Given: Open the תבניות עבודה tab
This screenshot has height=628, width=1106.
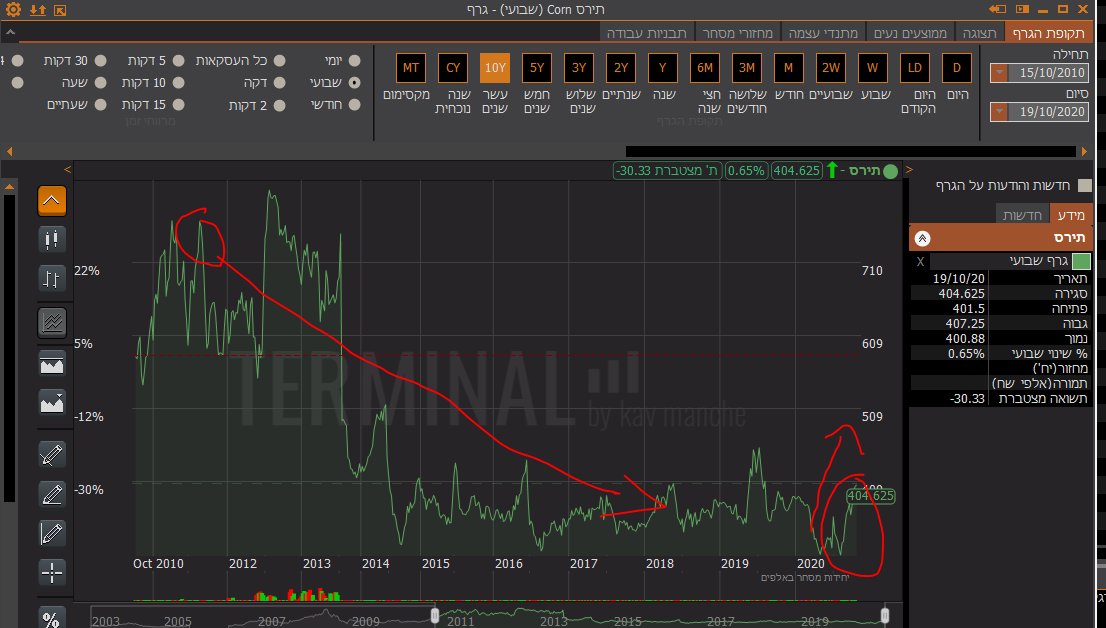Looking at the screenshot, I should coord(647,33).
